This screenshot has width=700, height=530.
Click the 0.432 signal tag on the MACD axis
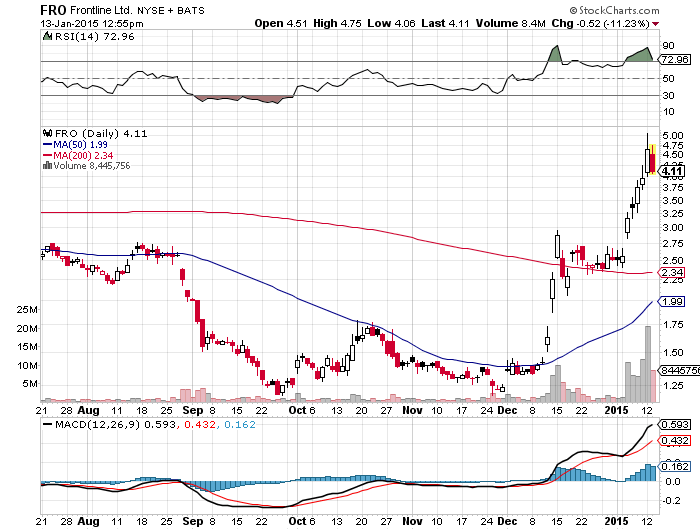(x=675, y=441)
